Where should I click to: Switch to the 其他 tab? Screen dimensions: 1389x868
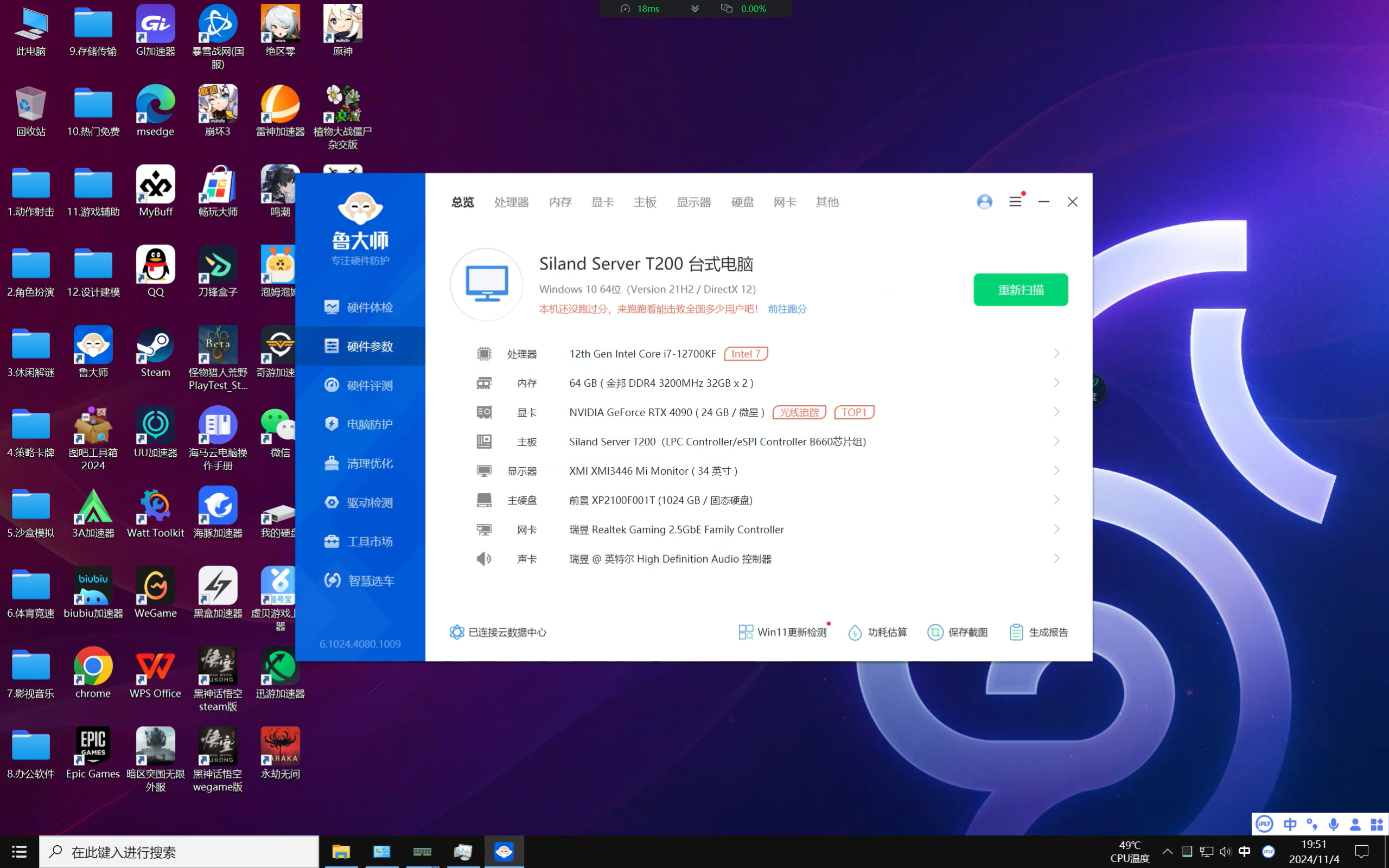point(827,202)
